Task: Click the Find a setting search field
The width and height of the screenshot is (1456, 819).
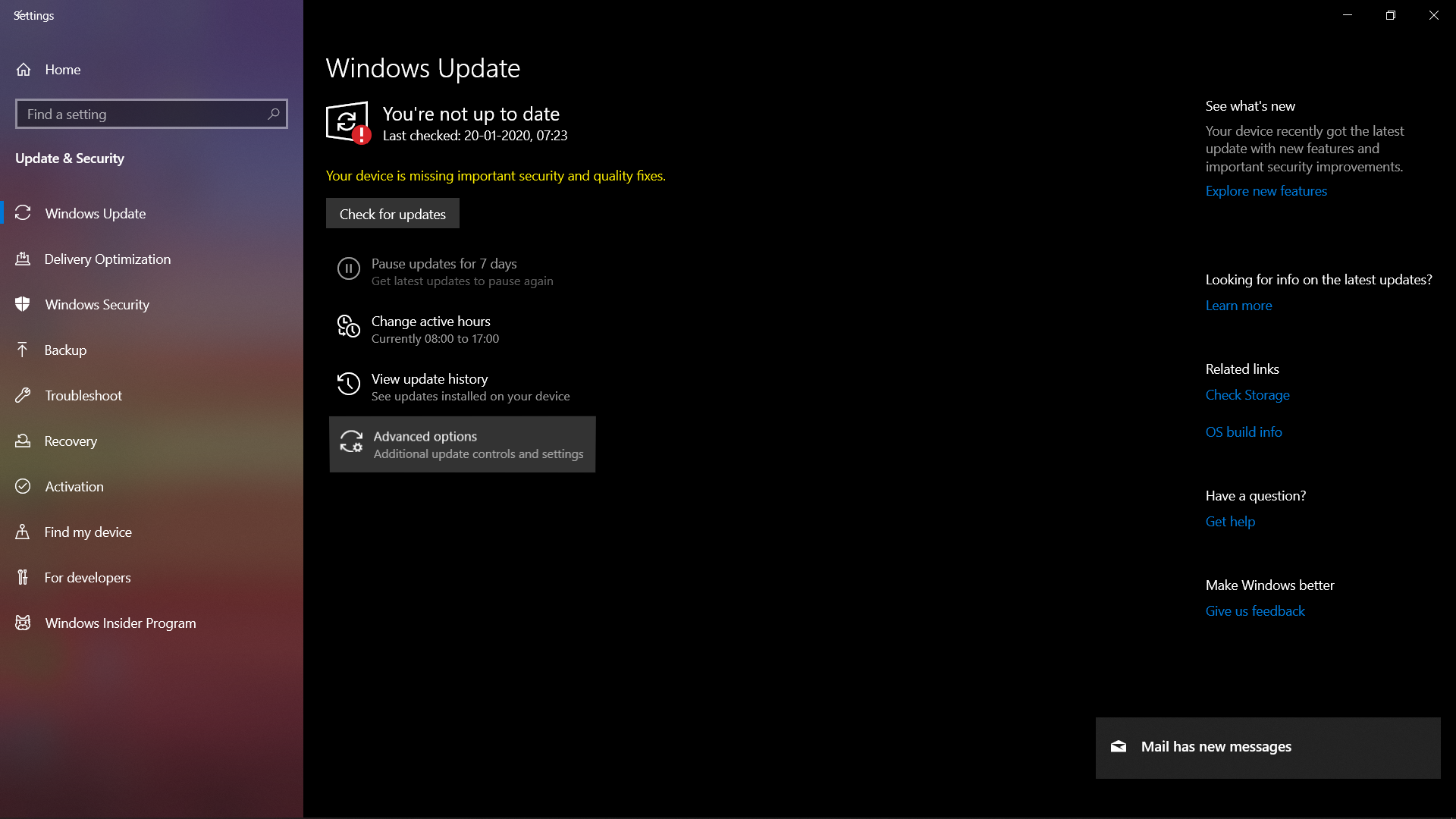Action: coord(152,114)
